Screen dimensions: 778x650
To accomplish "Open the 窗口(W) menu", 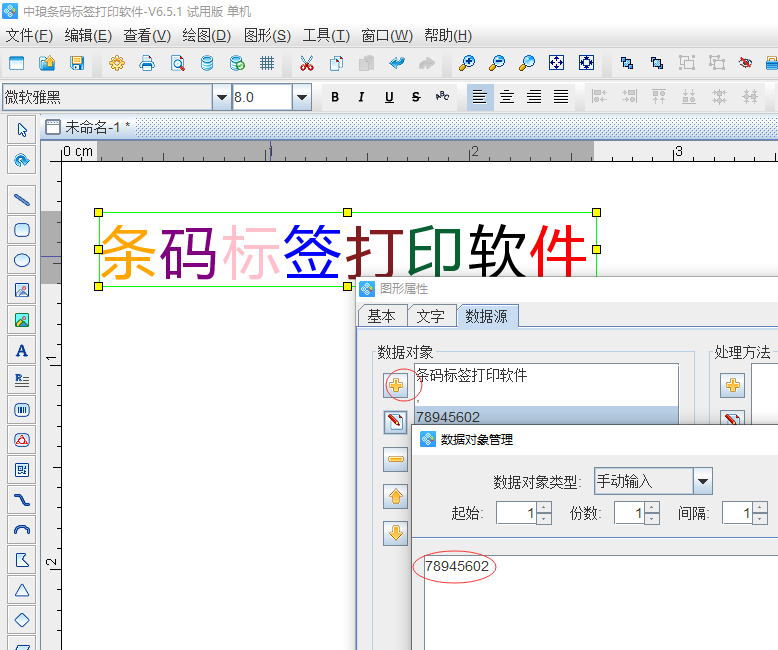I will [x=387, y=36].
